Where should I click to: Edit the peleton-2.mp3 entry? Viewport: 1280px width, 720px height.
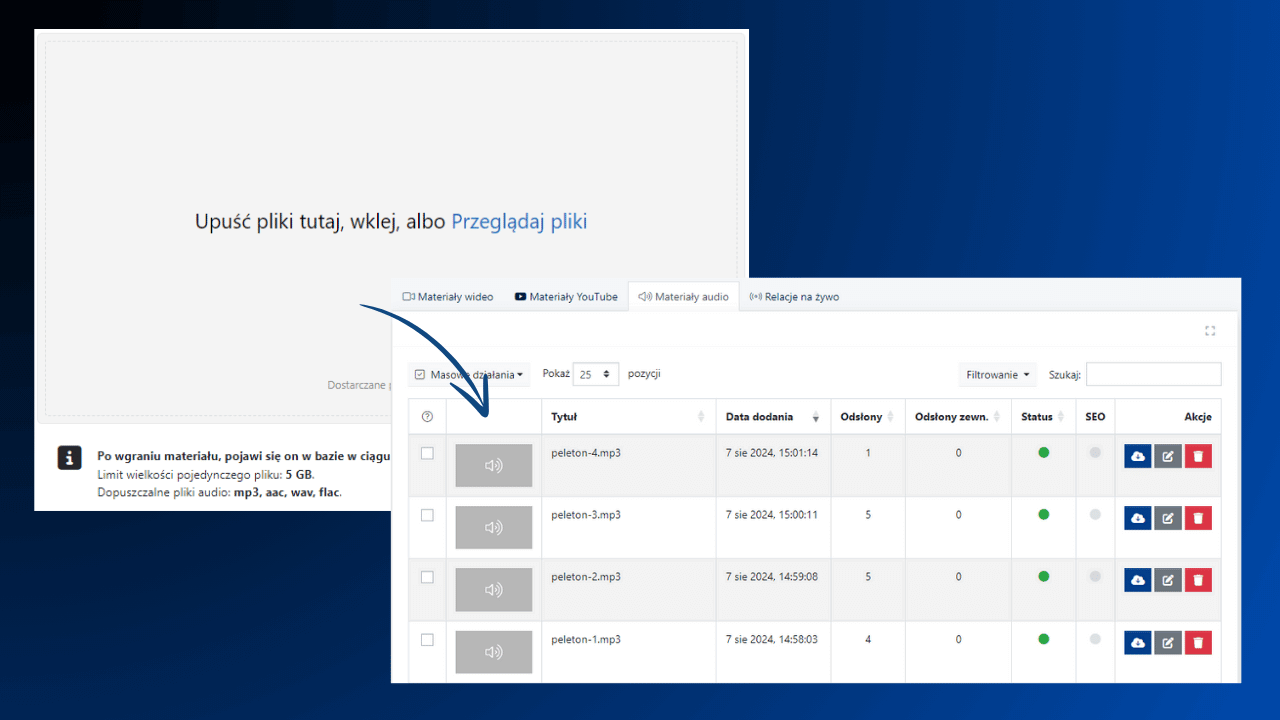(x=1168, y=580)
